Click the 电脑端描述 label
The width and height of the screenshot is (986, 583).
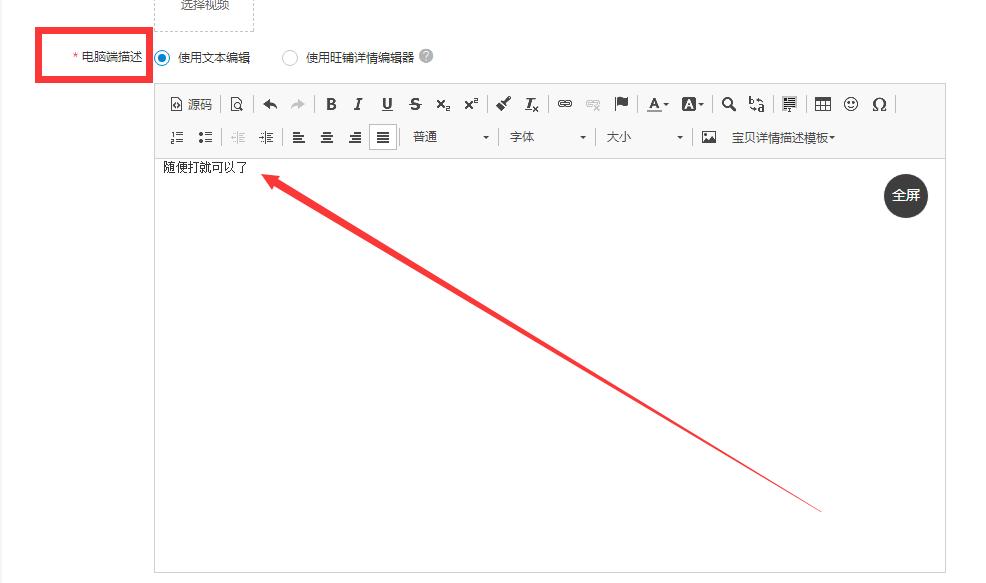click(x=112, y=57)
